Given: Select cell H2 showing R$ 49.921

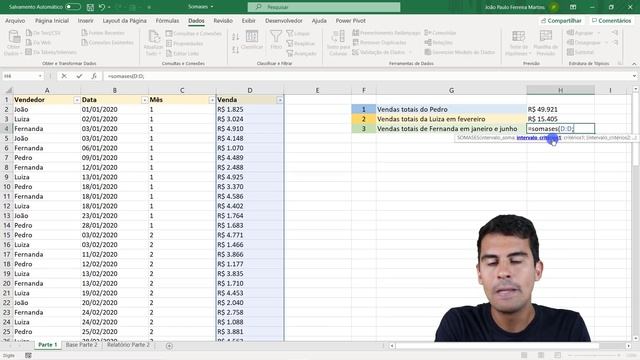Looking at the screenshot, I should click(560, 109).
